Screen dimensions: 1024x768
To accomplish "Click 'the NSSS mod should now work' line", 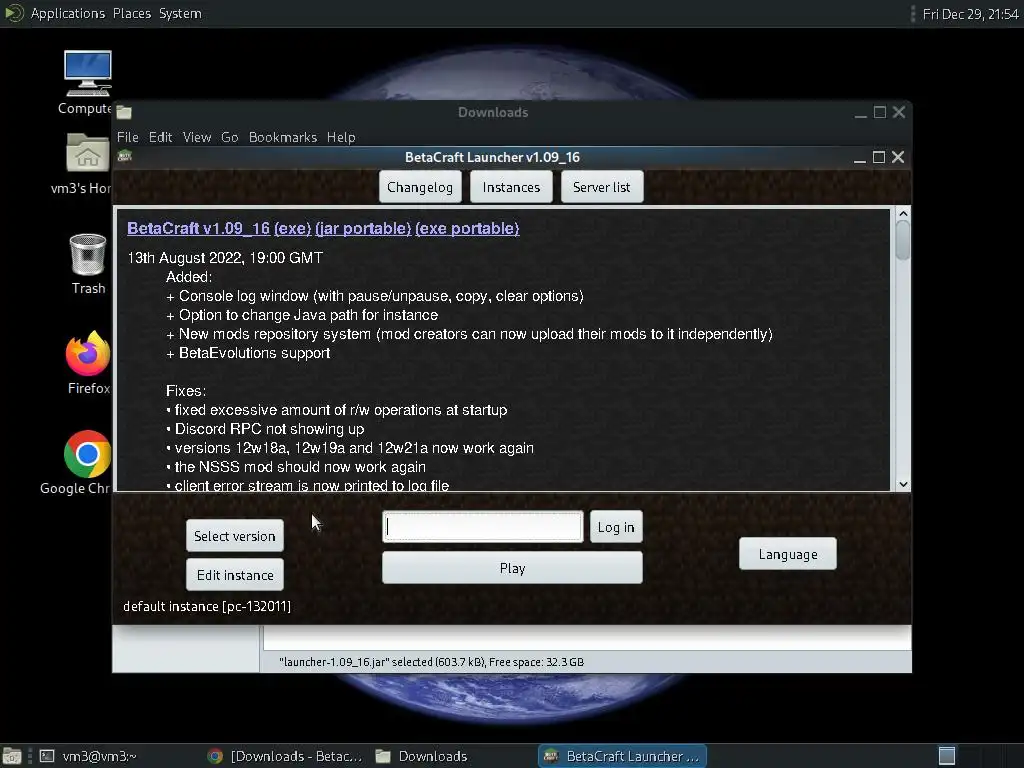I will (x=296, y=467).
